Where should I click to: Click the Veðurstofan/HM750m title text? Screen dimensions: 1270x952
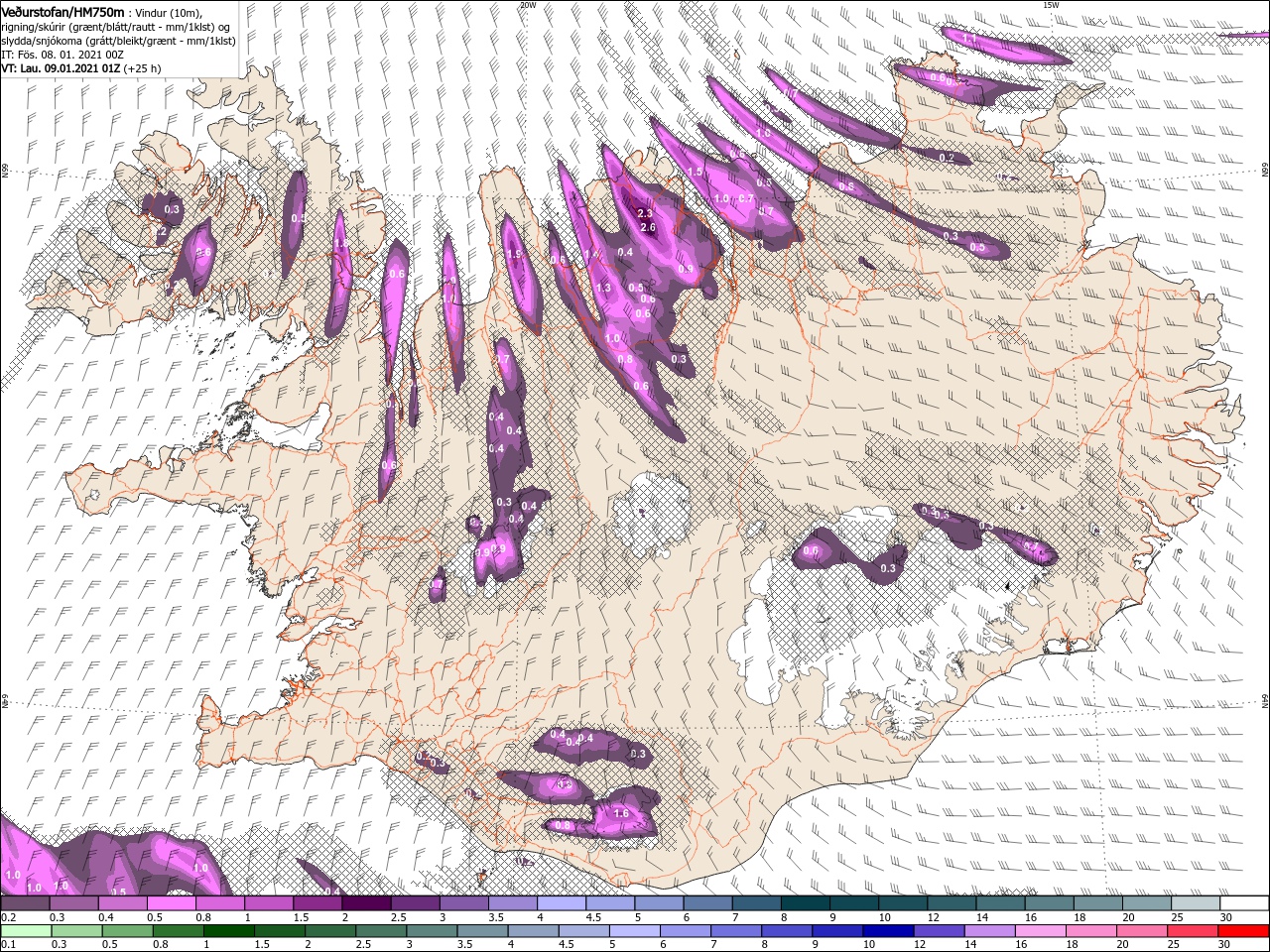click(x=63, y=11)
